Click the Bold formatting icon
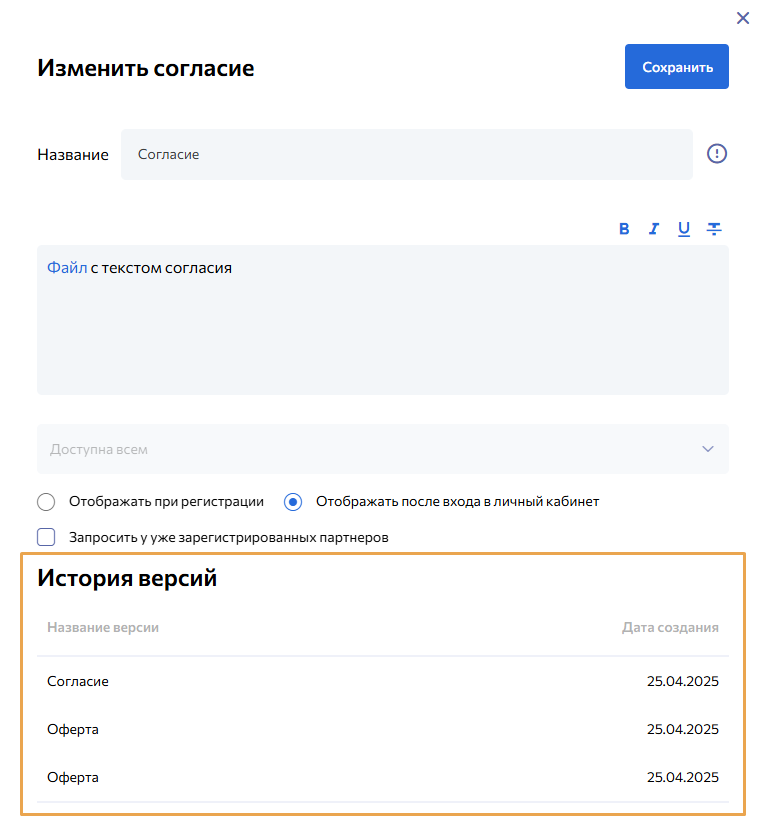The width and height of the screenshot is (767, 831). pos(624,229)
